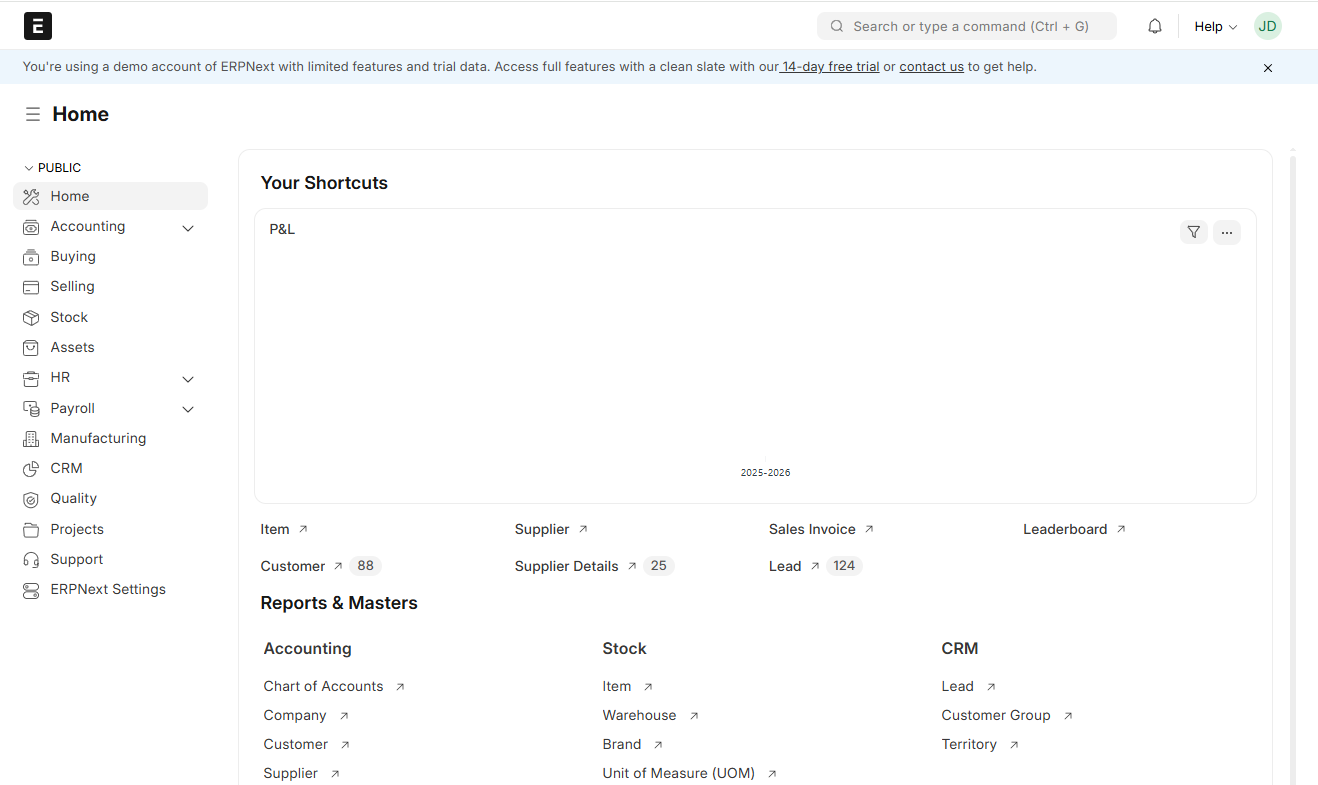
Task: Click the Quality shield icon
Action: coord(31,498)
